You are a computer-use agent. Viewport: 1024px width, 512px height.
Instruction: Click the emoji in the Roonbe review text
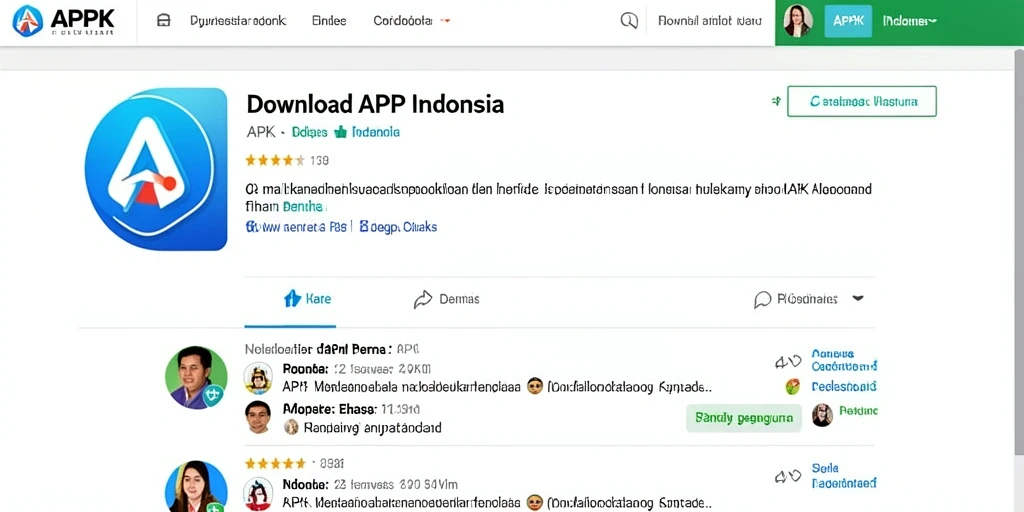[x=535, y=387]
